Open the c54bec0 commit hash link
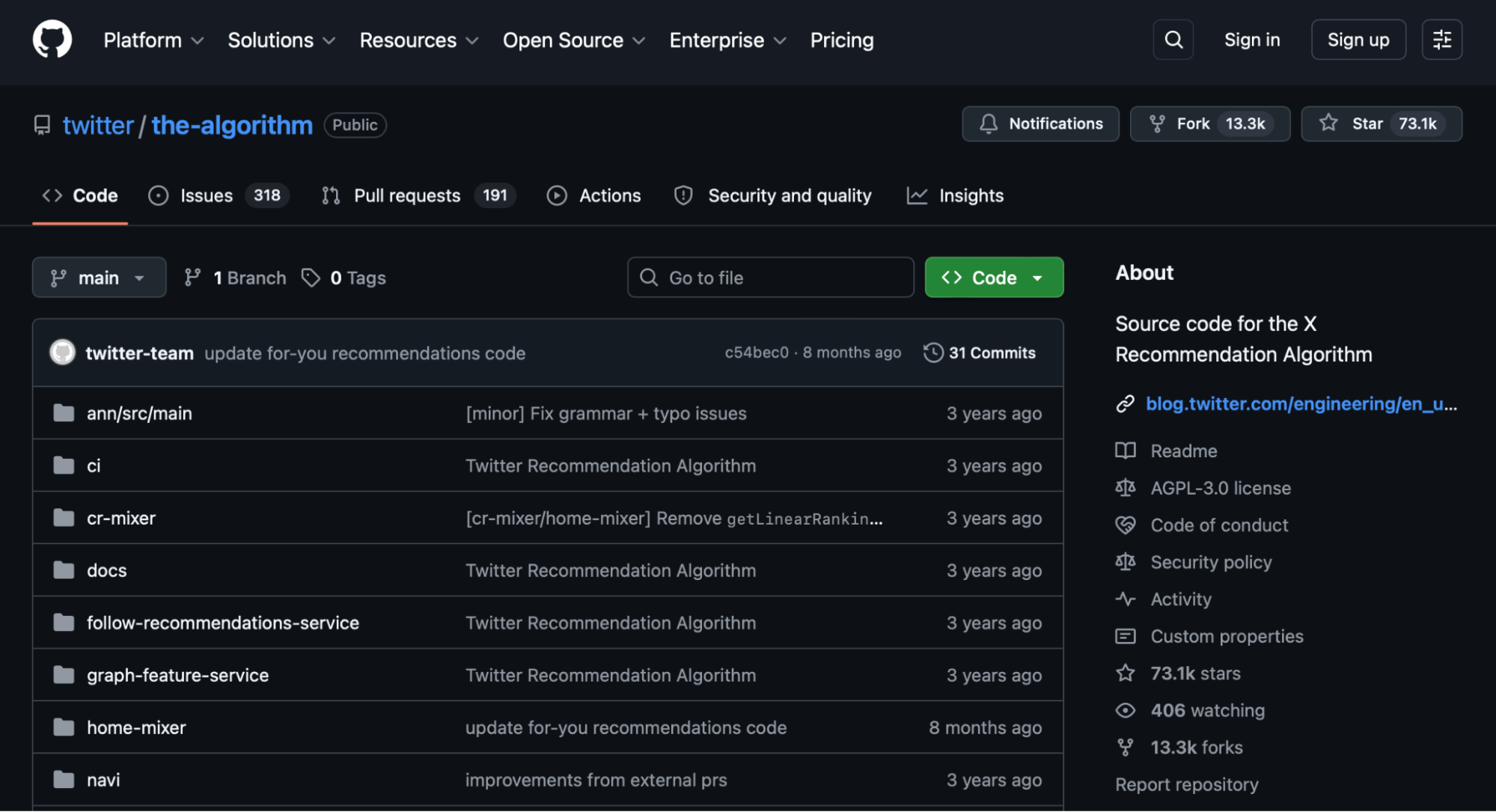 coord(757,352)
